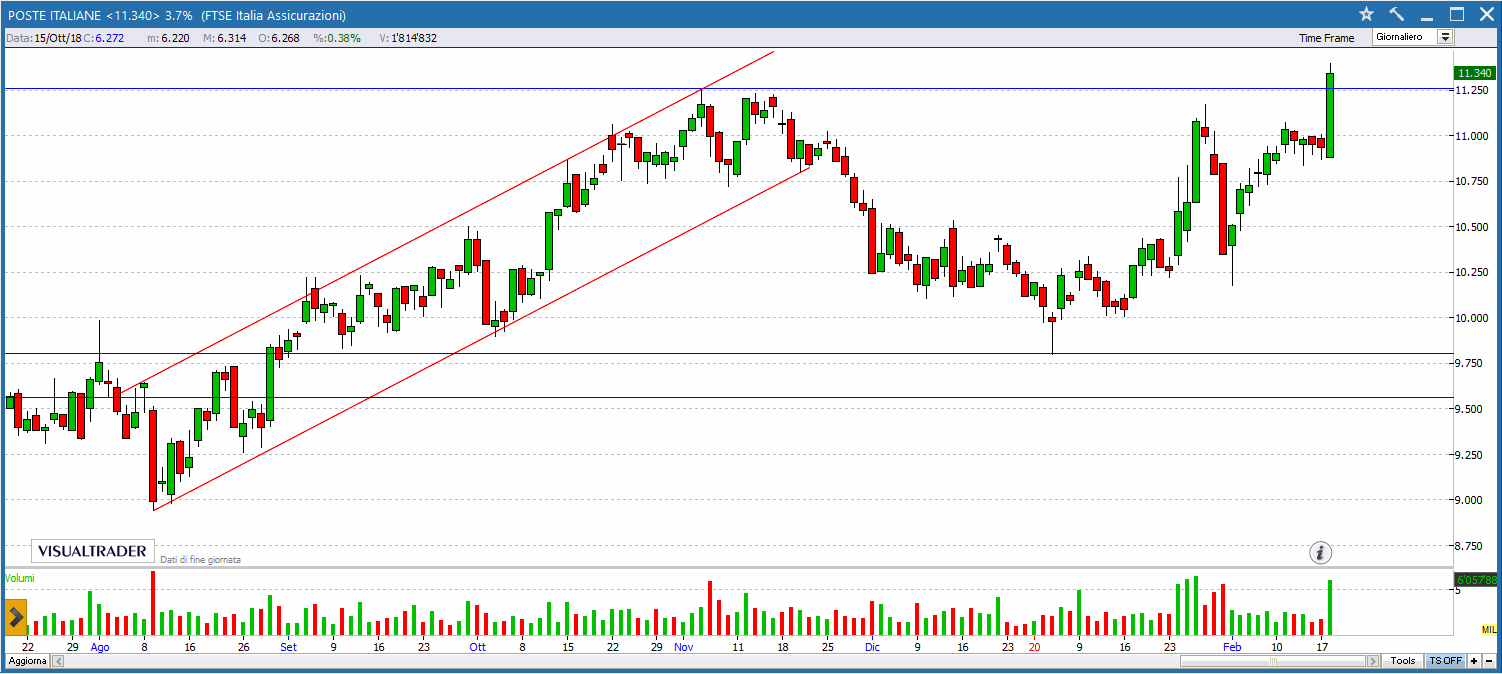Image resolution: width=1502 pixels, height=674 pixels.
Task: Click the 11.340 current price tag
Action: (x=1475, y=73)
